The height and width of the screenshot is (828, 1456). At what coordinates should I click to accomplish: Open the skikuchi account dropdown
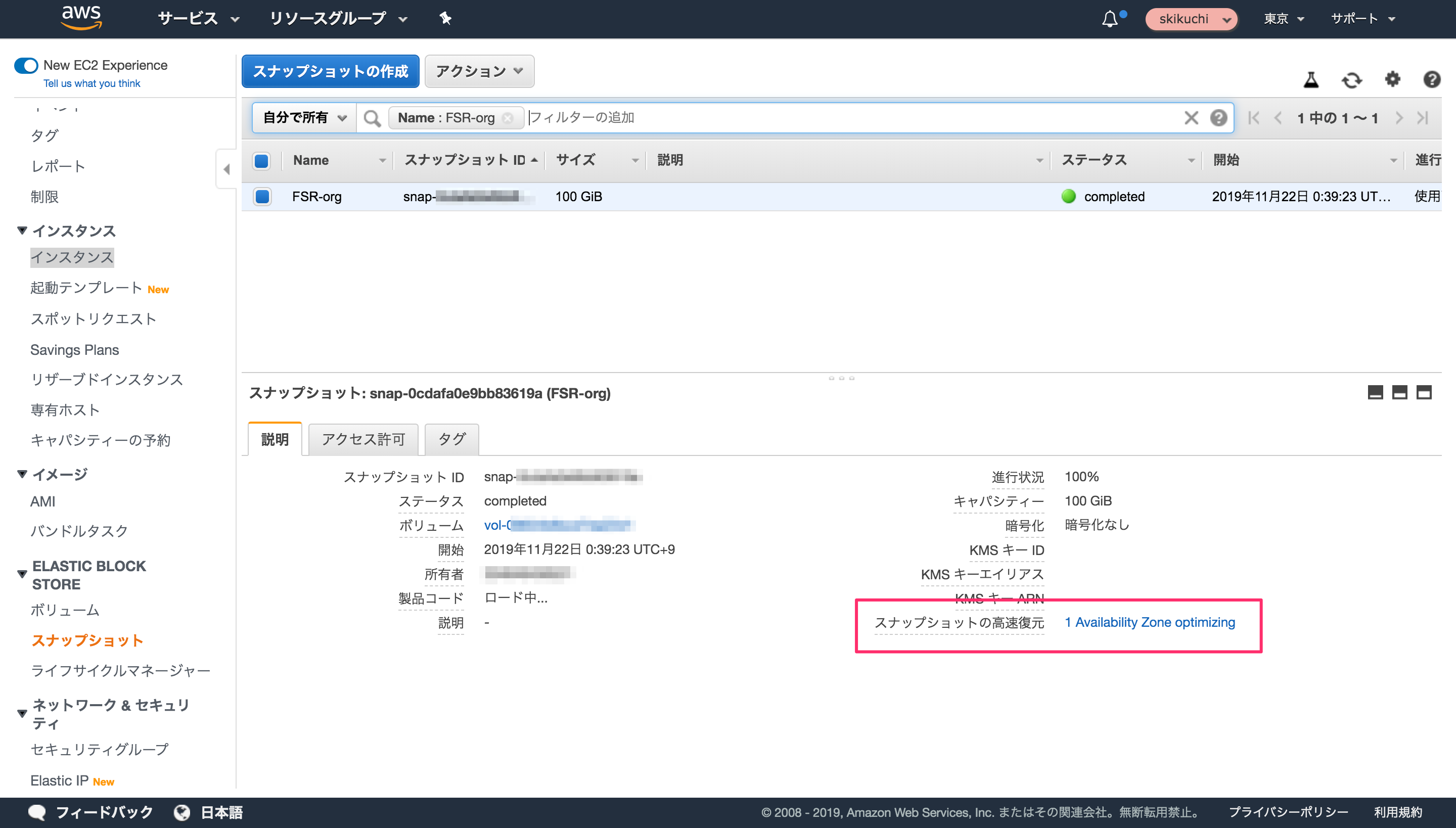click(1191, 19)
